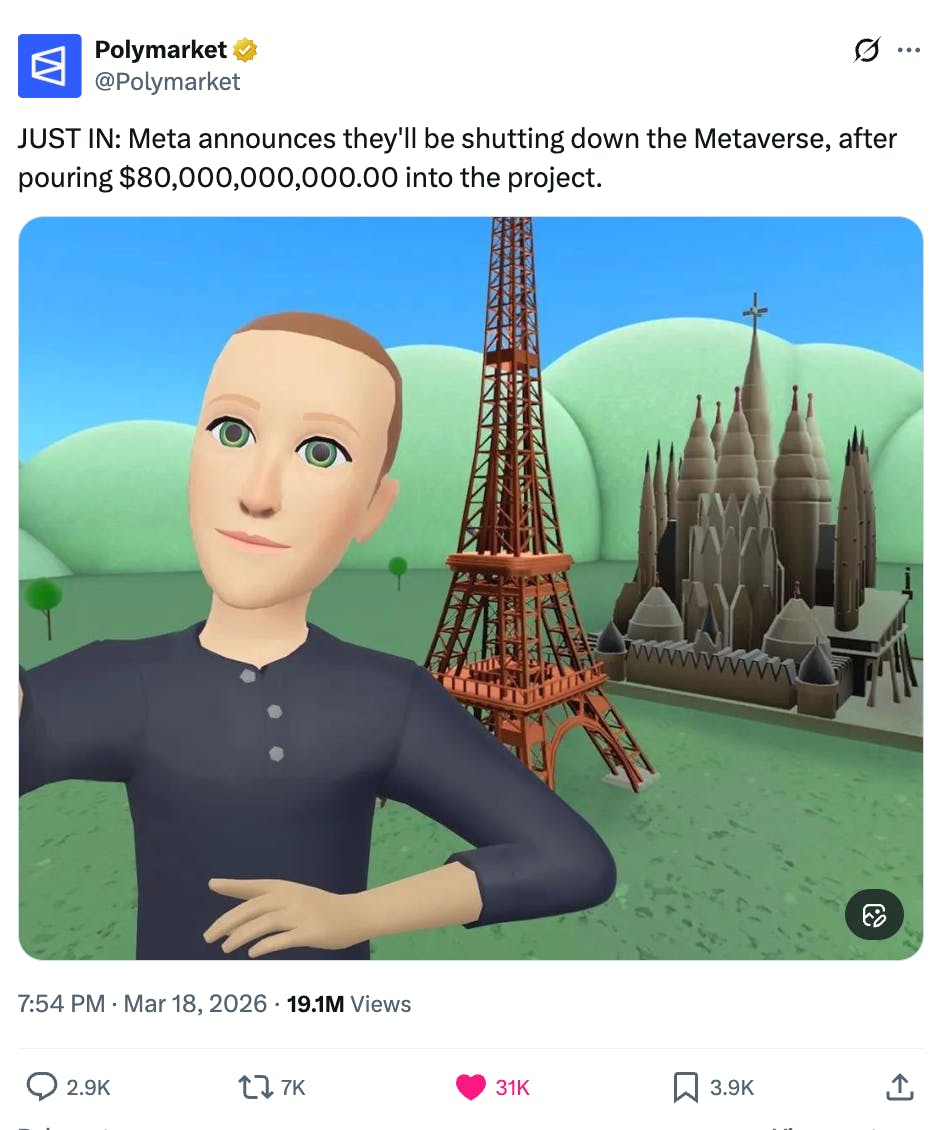This screenshot has height=1130, width=950.
Task: Click the reply speech bubble icon
Action: click(x=42, y=1086)
